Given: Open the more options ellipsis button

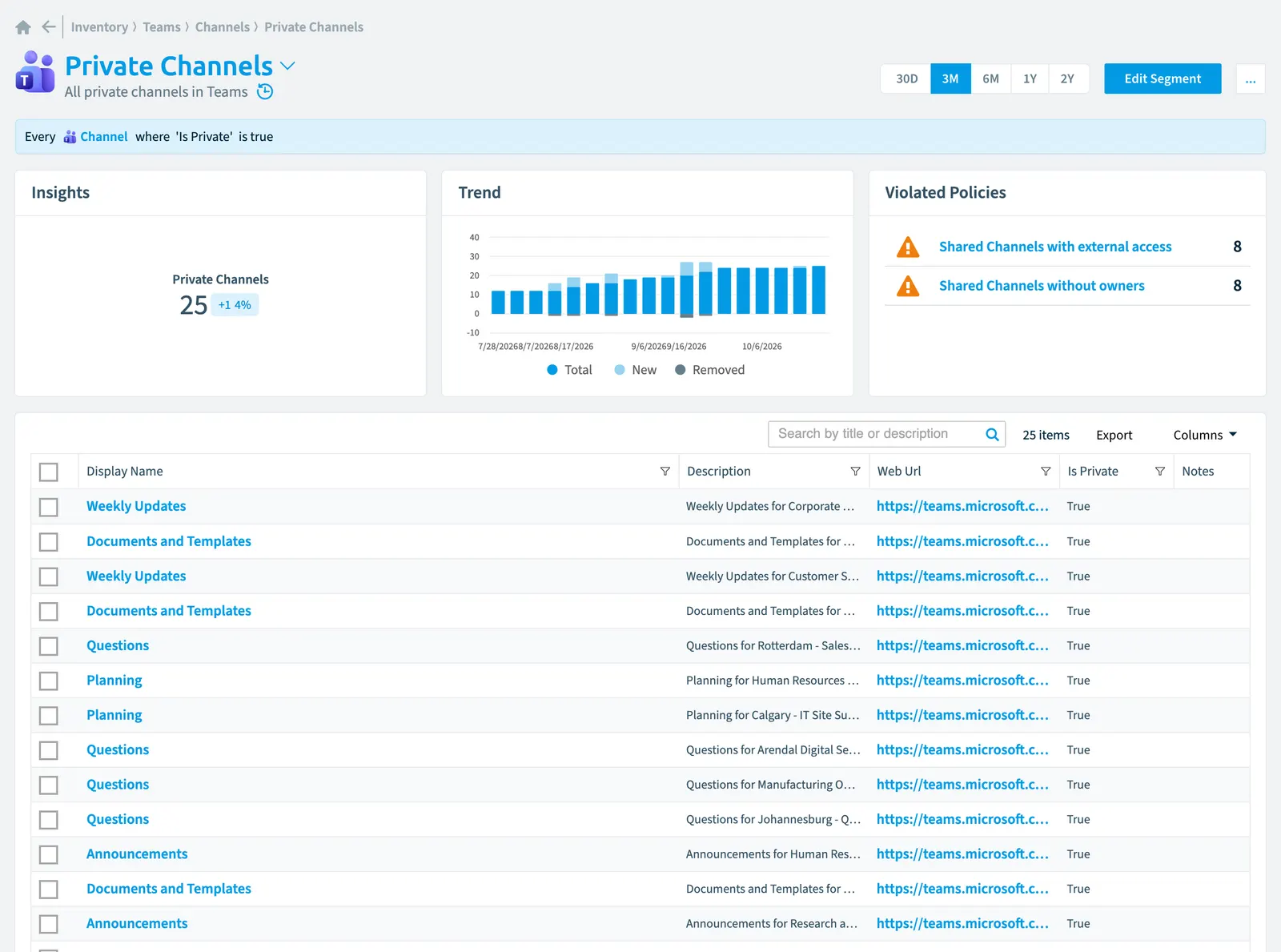Looking at the screenshot, I should tap(1251, 78).
